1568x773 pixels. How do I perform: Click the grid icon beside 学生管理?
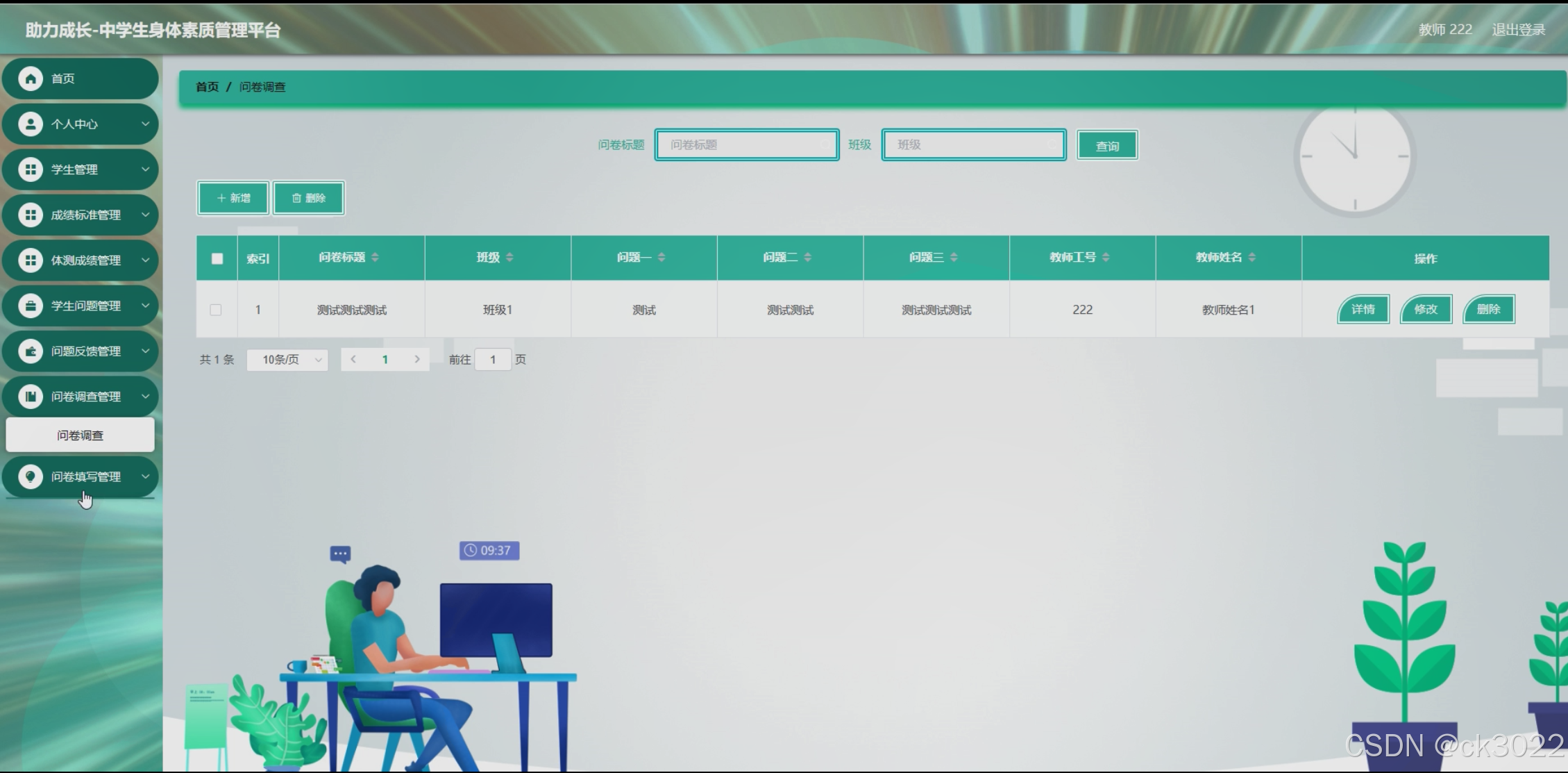point(30,169)
